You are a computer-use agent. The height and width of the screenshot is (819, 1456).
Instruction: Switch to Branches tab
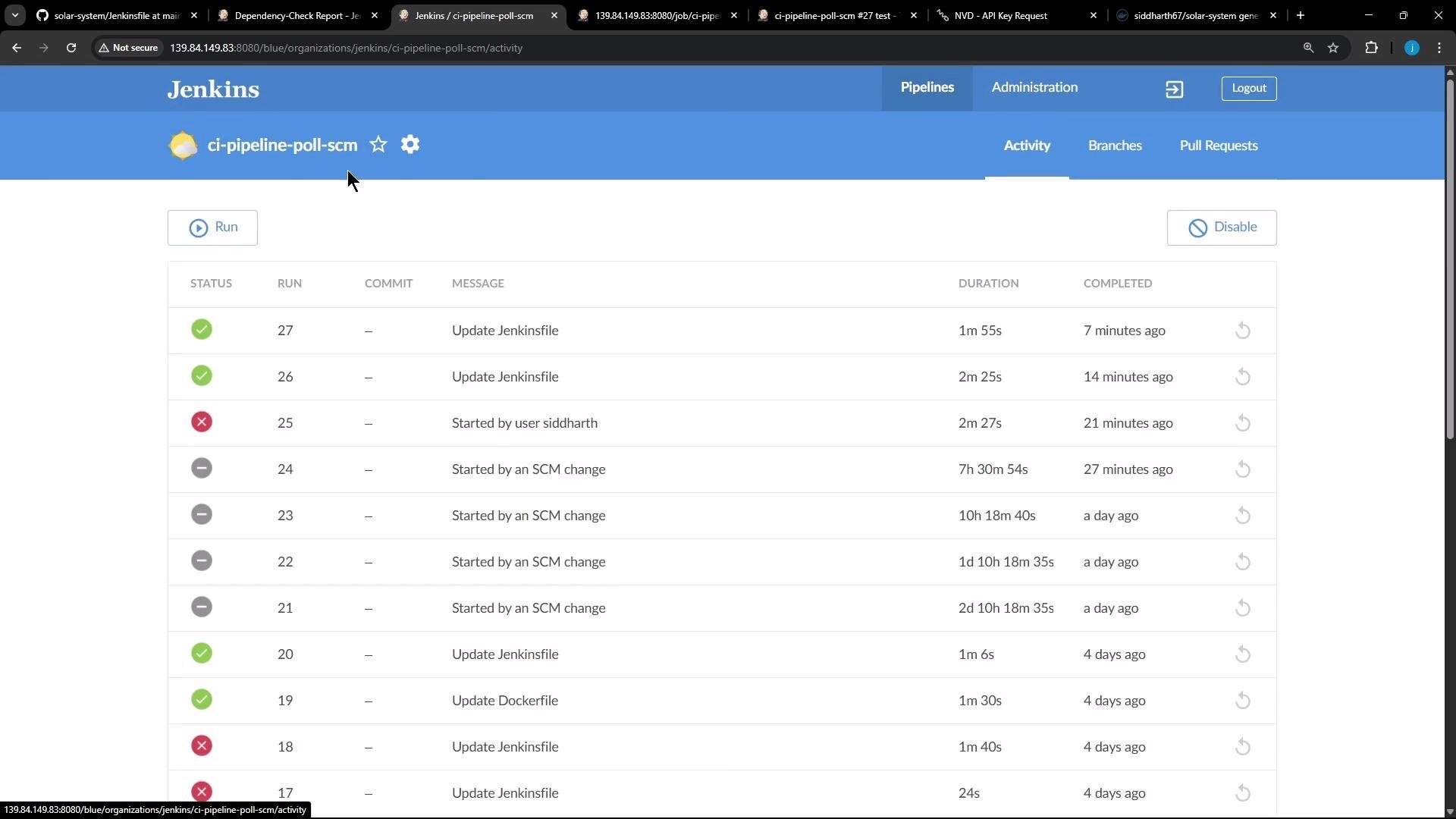click(x=1115, y=146)
